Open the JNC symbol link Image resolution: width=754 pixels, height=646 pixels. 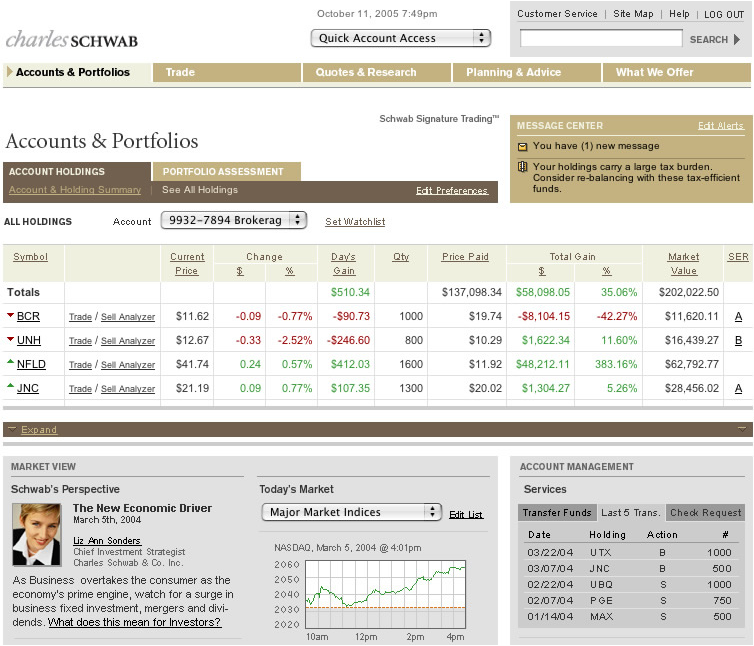click(28, 389)
